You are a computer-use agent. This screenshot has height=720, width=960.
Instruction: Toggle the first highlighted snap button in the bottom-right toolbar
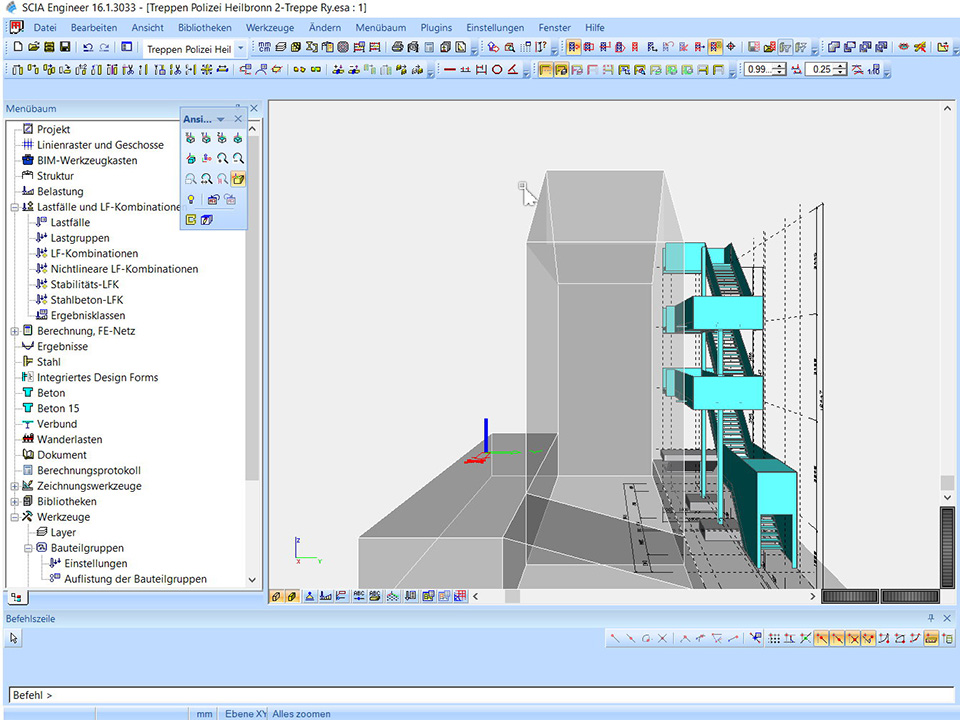click(821, 638)
